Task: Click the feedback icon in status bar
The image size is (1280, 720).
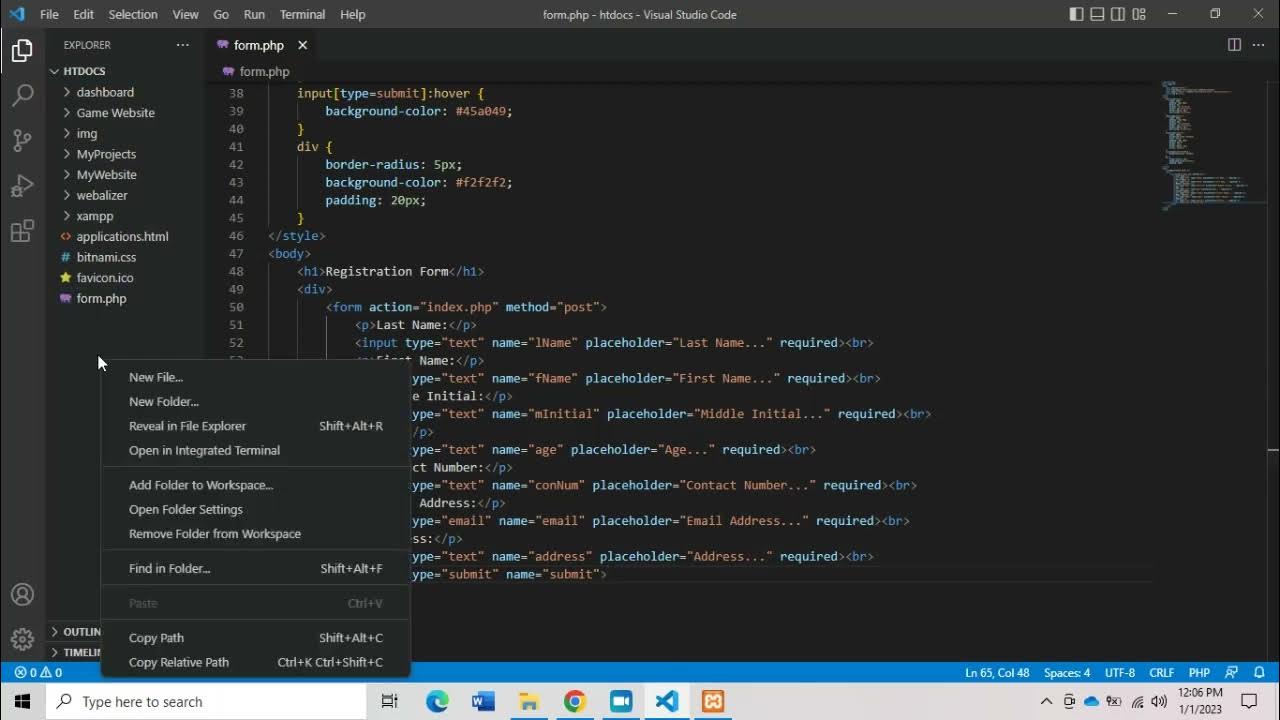Action: [1232, 673]
